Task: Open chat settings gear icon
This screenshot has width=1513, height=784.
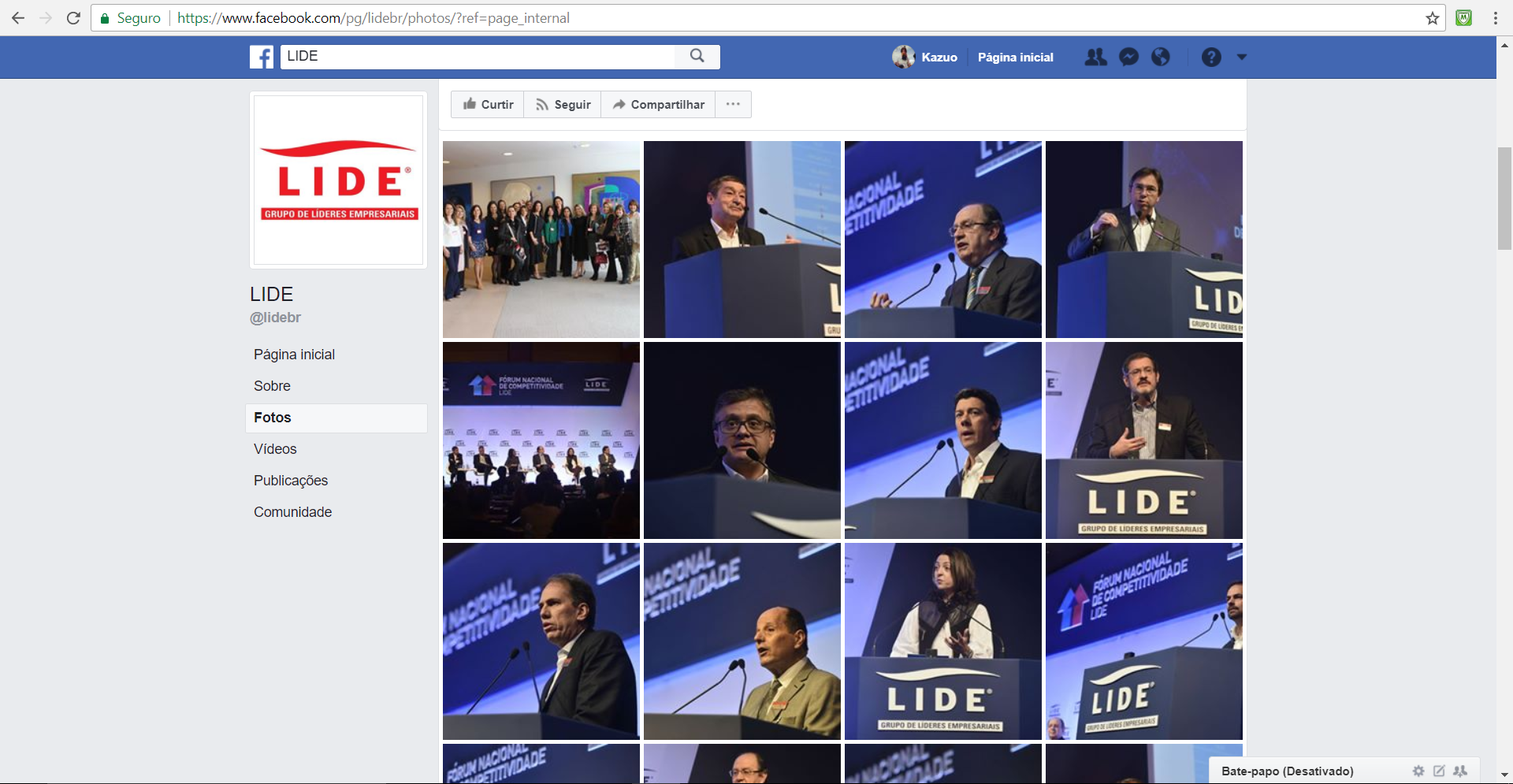Action: tap(1418, 771)
